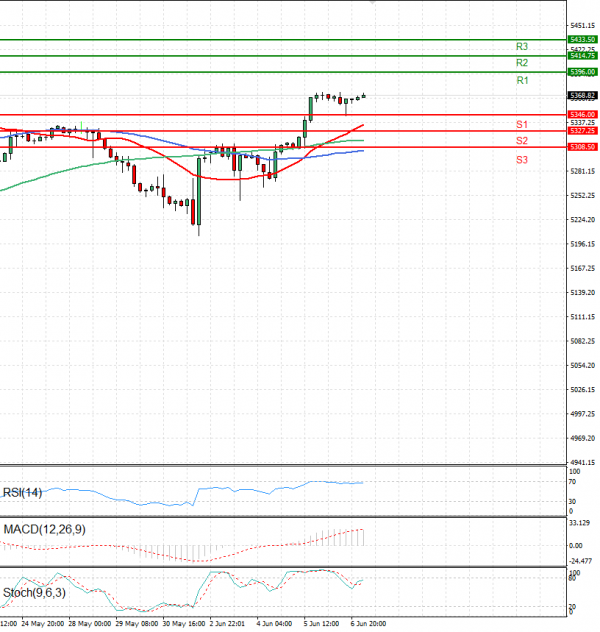Click the R3 resistance label
The image size is (600, 632).
522,47
